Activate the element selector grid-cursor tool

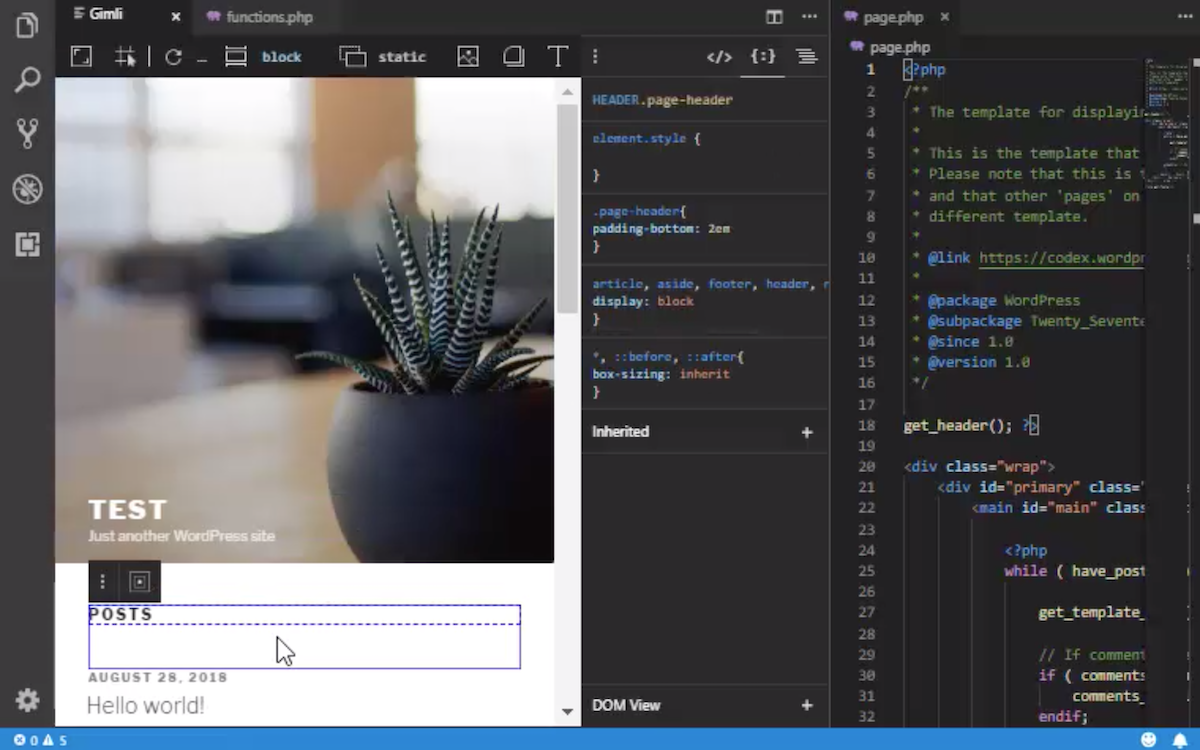tap(125, 57)
